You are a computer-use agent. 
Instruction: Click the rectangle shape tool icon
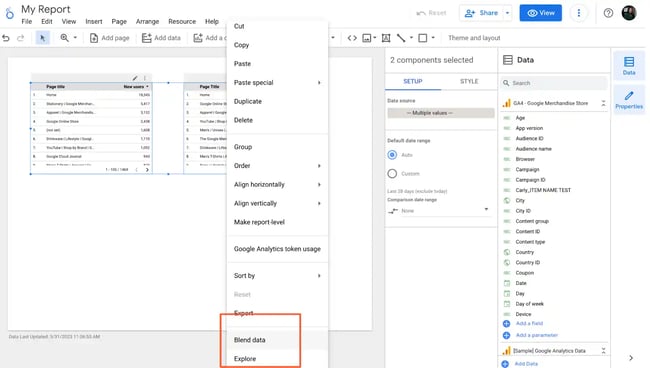(423, 38)
